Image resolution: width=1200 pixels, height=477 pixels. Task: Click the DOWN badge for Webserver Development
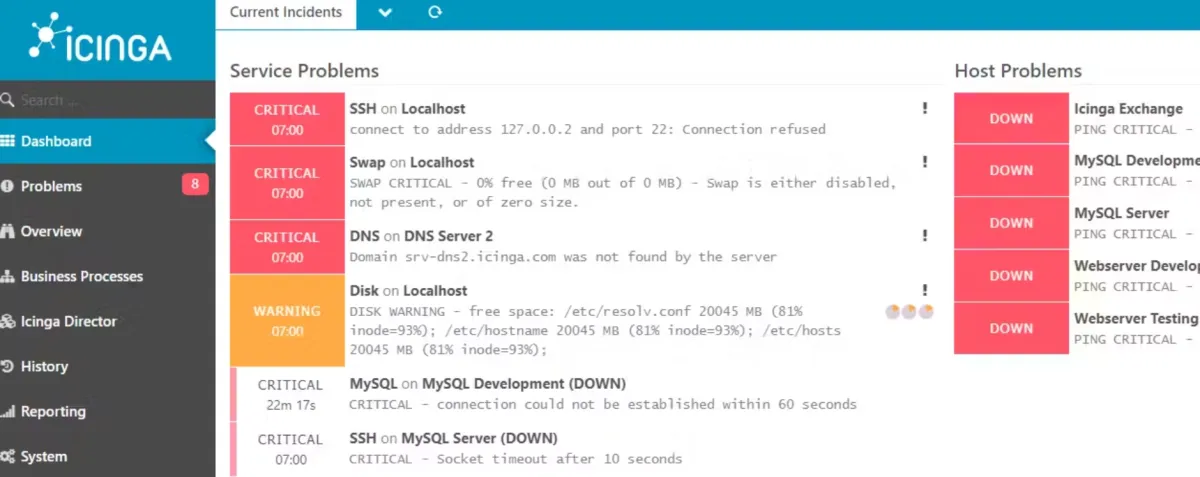[1011, 275]
